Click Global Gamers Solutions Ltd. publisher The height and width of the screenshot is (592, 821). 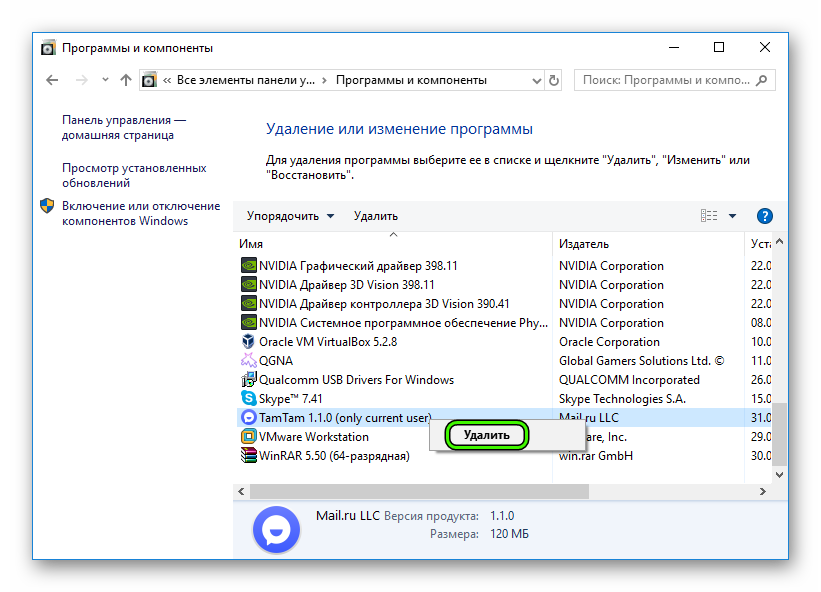[641, 361]
